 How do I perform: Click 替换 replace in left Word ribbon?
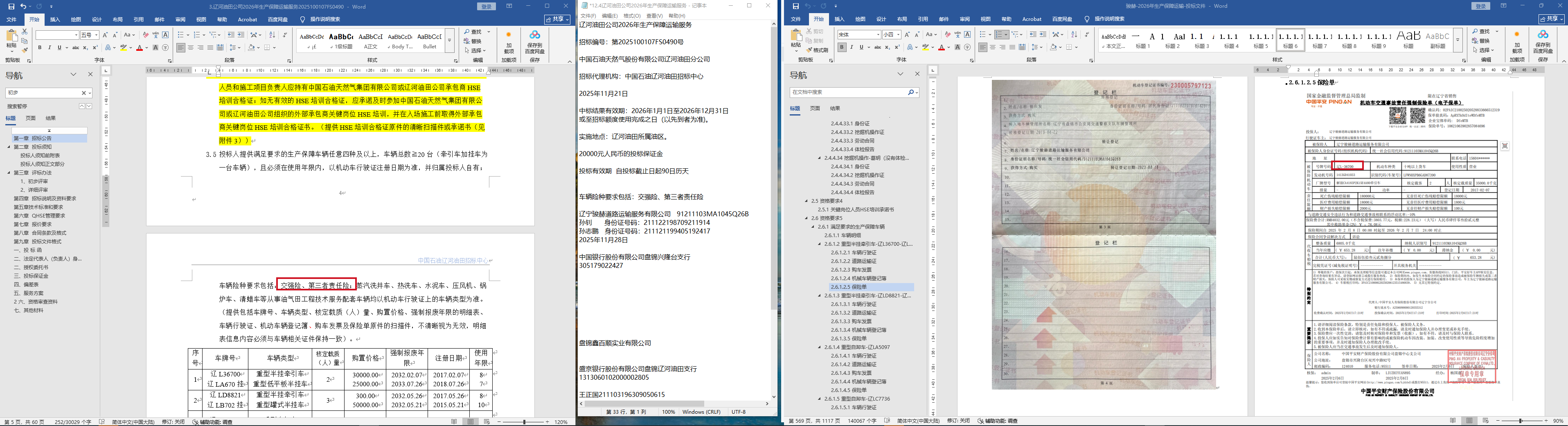coord(472,41)
